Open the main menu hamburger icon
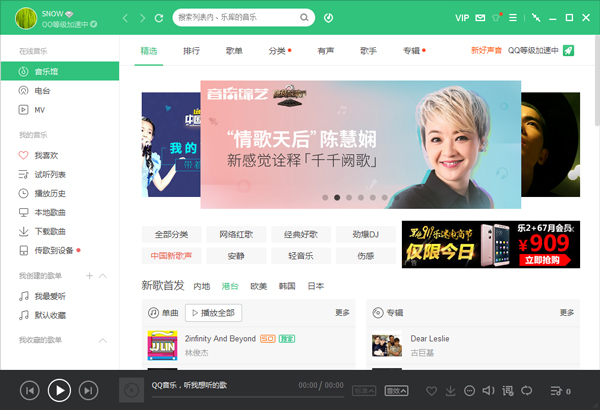This screenshot has width=600, height=410. (513, 18)
